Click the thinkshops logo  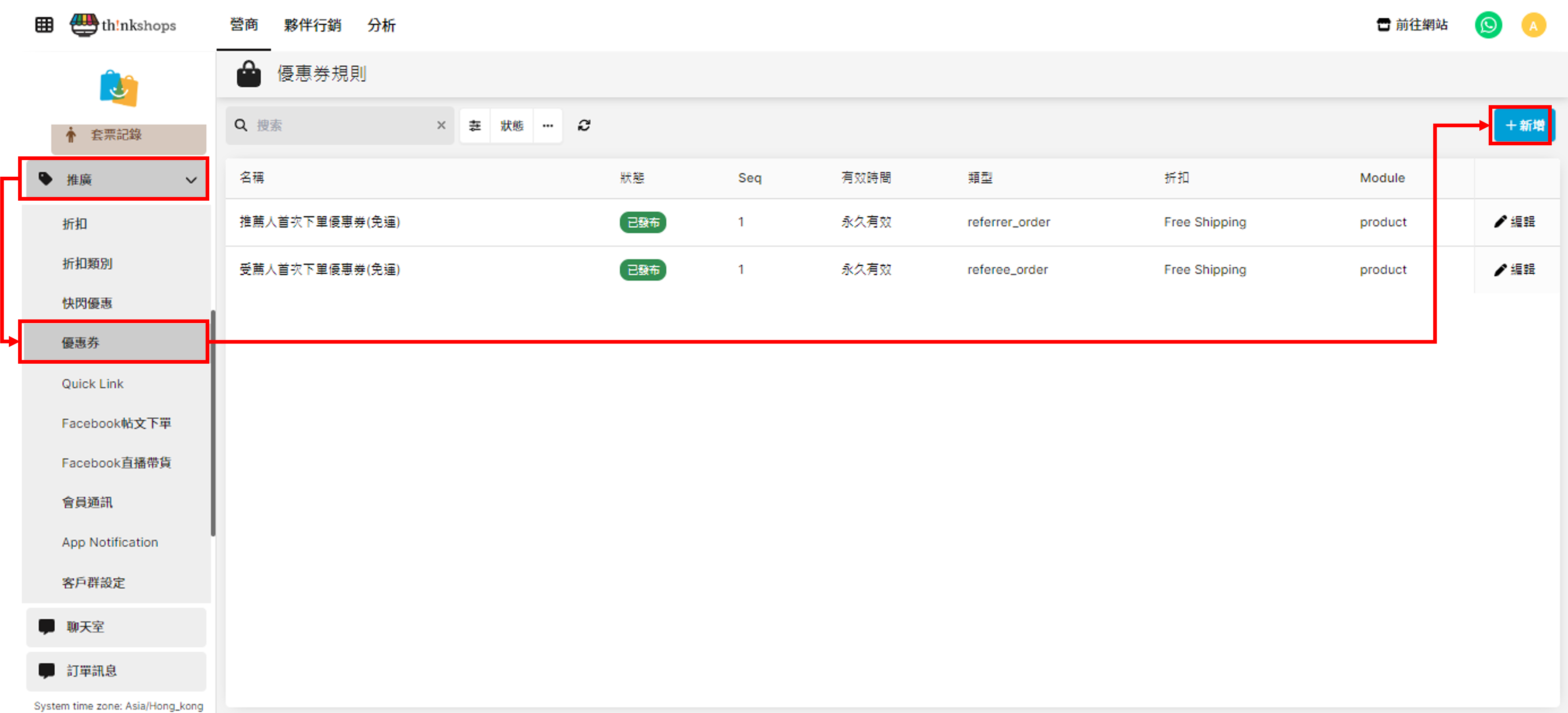(124, 25)
